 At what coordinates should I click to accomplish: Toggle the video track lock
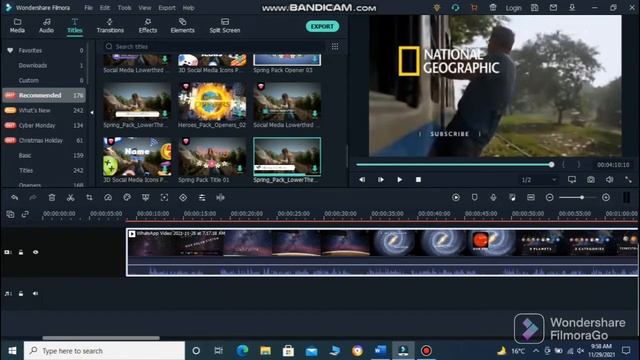tap(21, 252)
